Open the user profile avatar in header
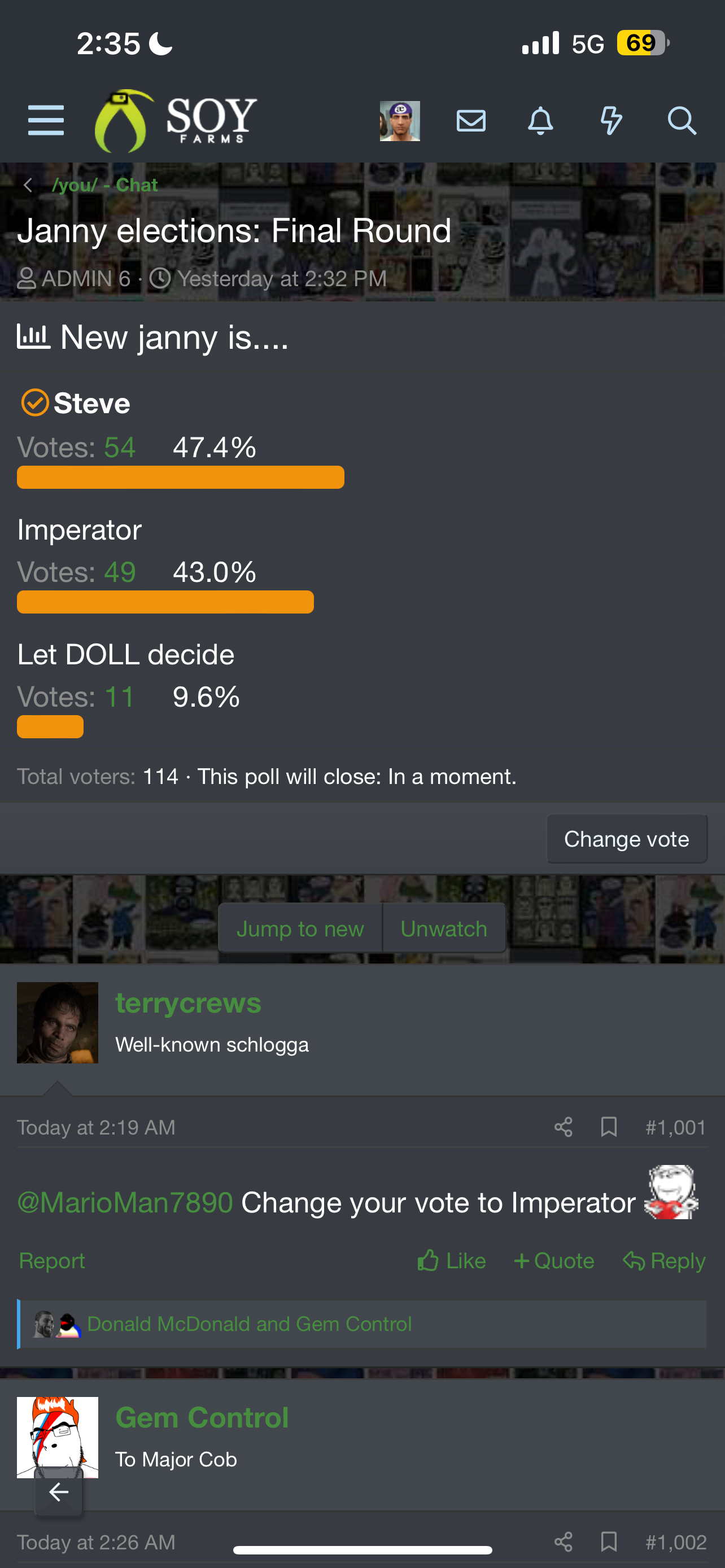The height and width of the screenshot is (1568, 725). tap(399, 121)
